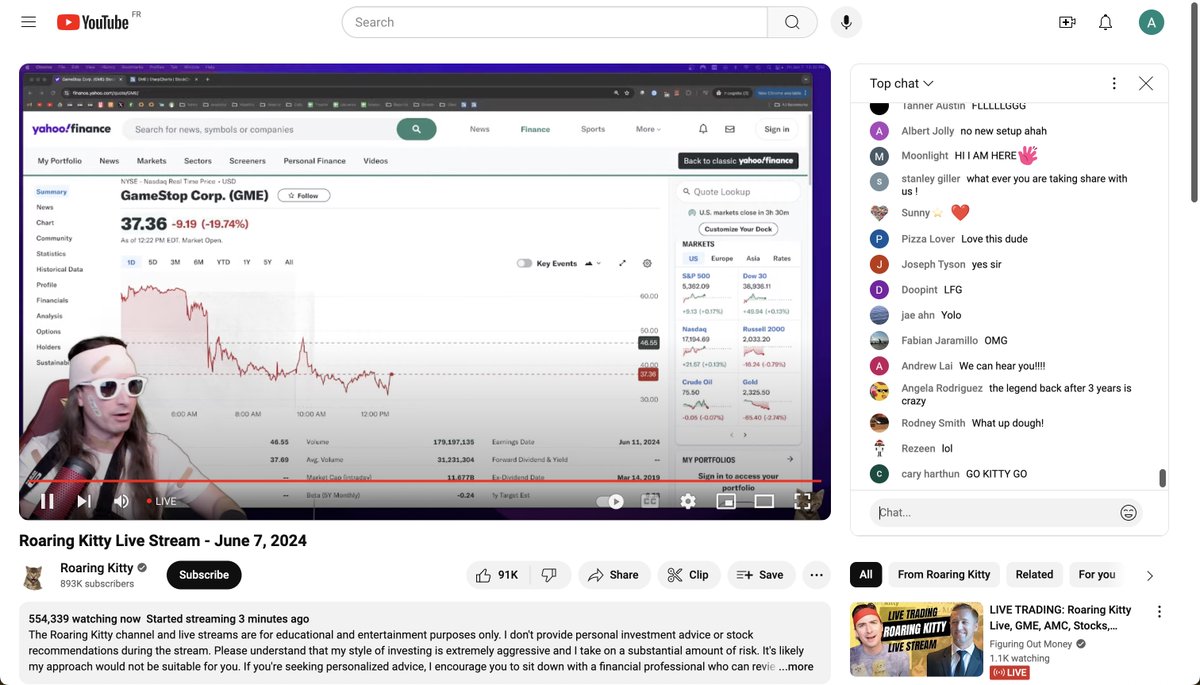
Task: Skip to the next video
Action: click(x=84, y=501)
